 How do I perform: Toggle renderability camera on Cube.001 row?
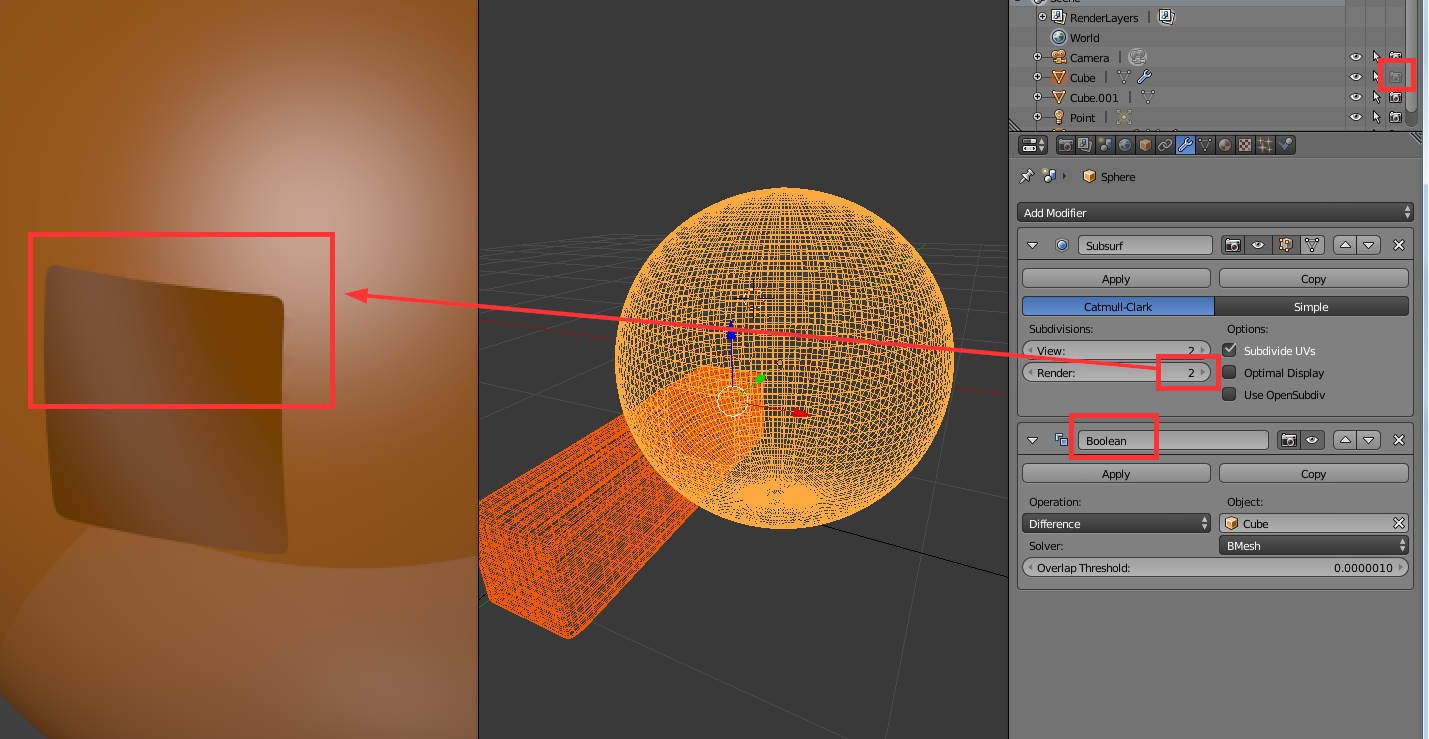tap(1395, 97)
